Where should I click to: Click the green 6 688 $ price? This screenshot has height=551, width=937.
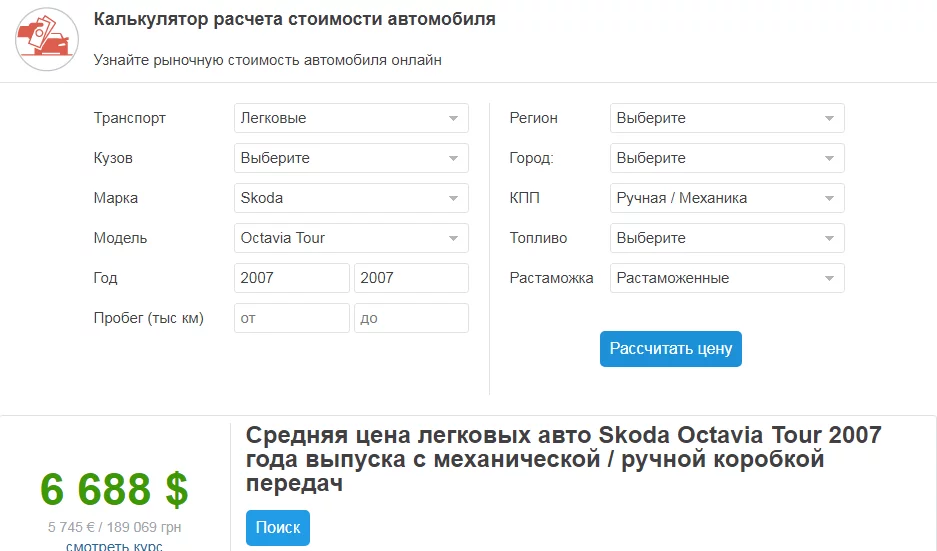(x=114, y=489)
